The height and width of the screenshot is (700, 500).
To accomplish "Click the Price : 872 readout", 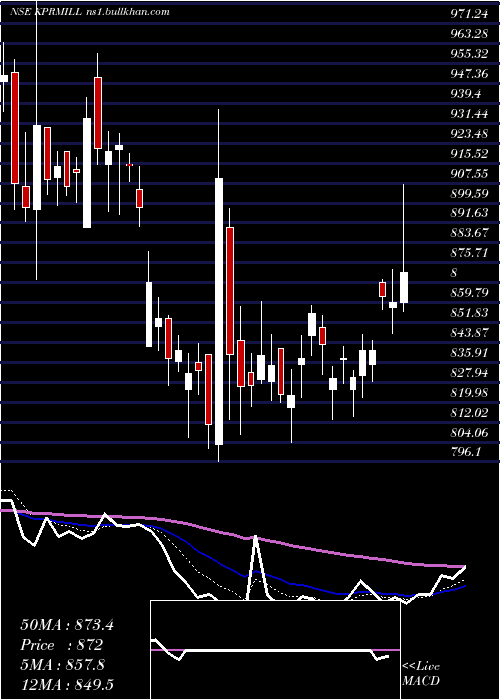I will 62,645.
